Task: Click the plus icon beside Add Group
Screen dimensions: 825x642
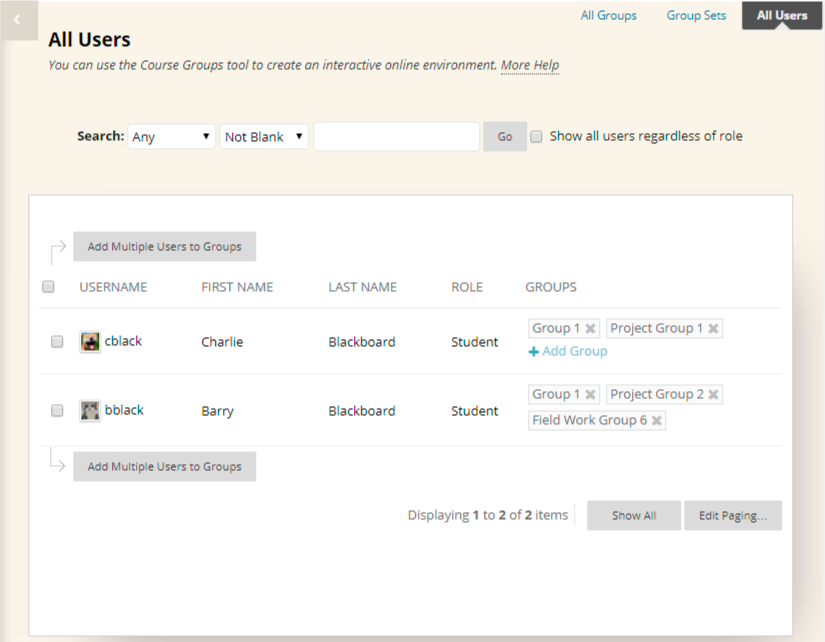Action: (534, 352)
